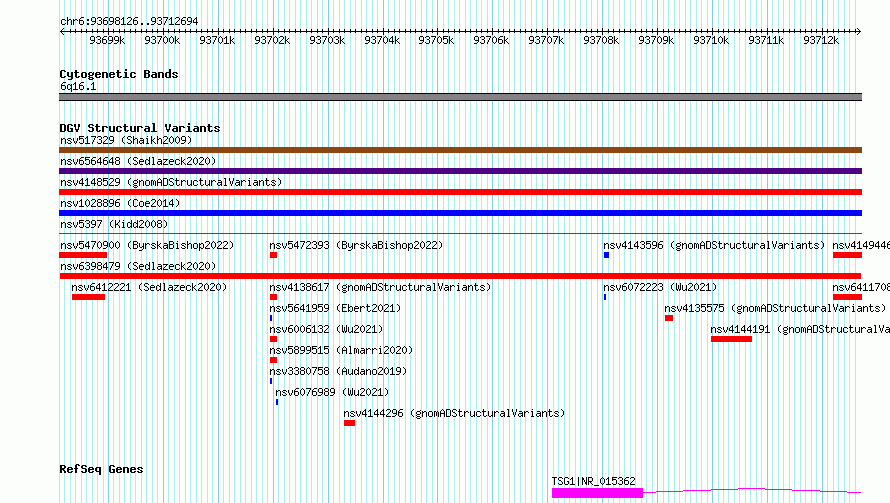
Task: Select the red marker under nsv4135575
Action: coord(669,318)
